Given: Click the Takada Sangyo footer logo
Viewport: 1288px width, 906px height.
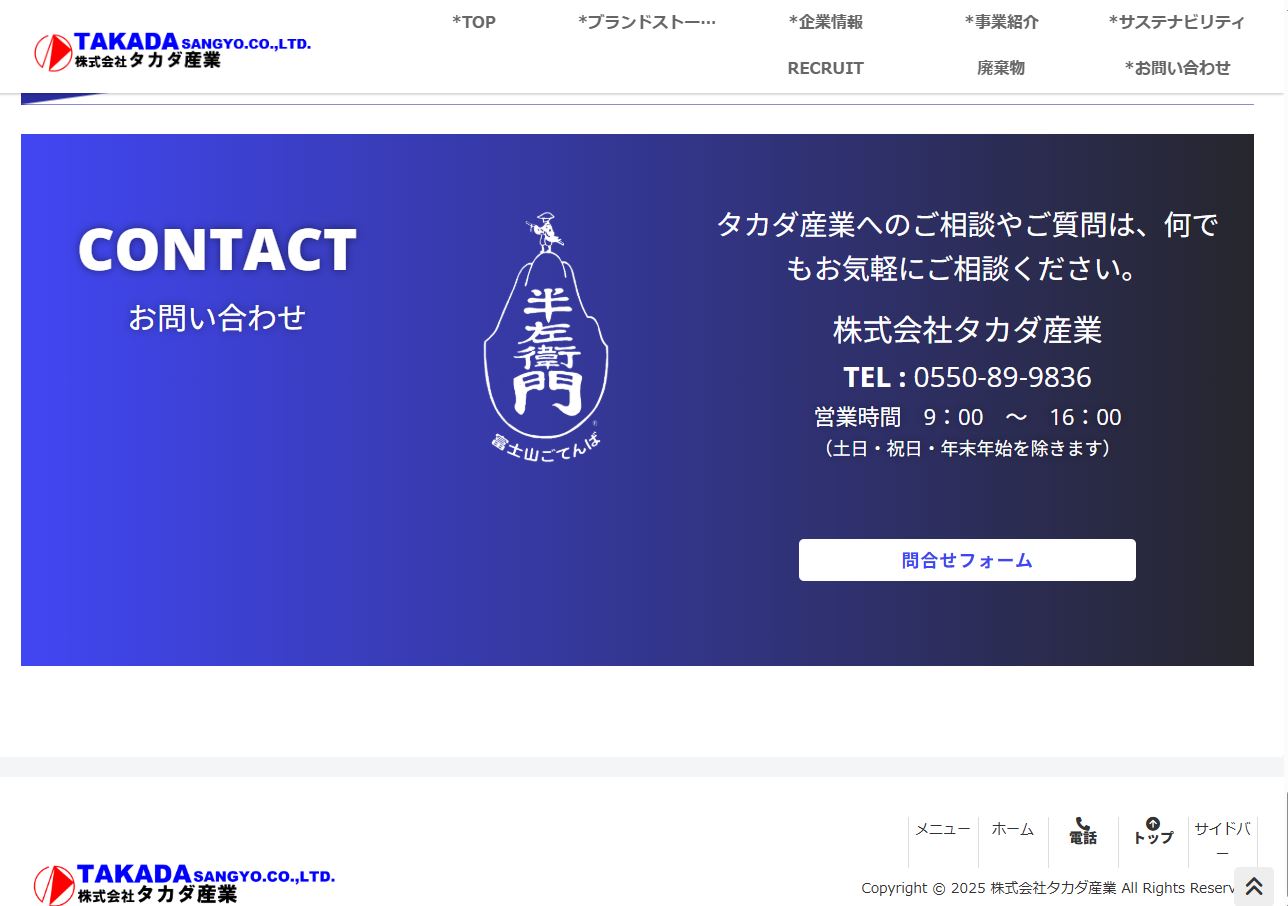Looking at the screenshot, I should 185,884.
